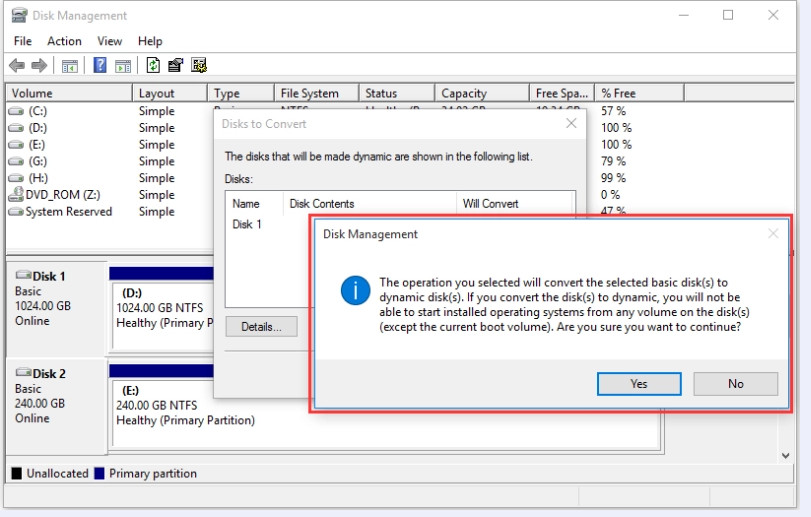The width and height of the screenshot is (811, 517).
Task: Click the scrollbar down arrow
Action: click(x=786, y=455)
